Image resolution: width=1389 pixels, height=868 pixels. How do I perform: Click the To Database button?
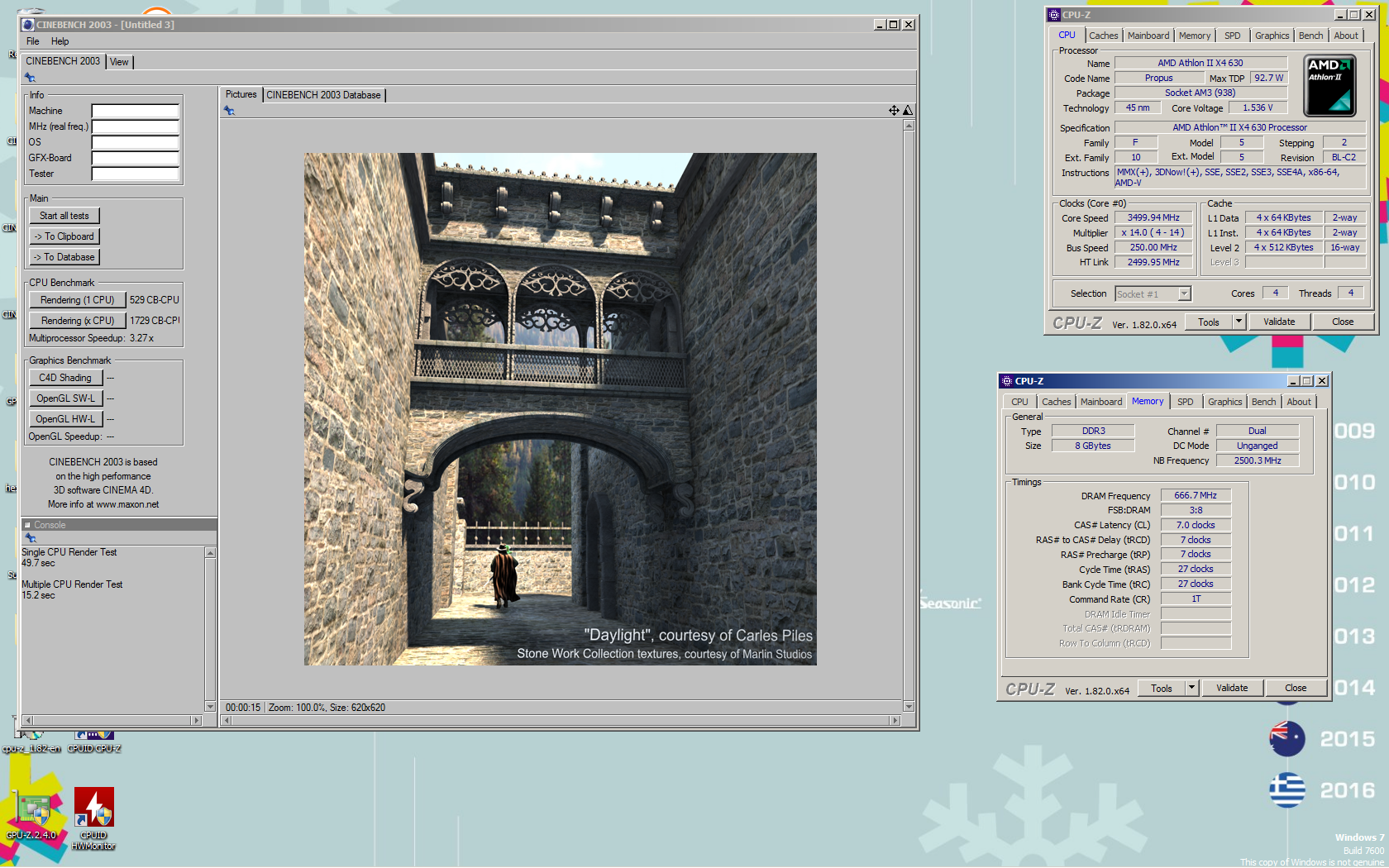point(64,257)
